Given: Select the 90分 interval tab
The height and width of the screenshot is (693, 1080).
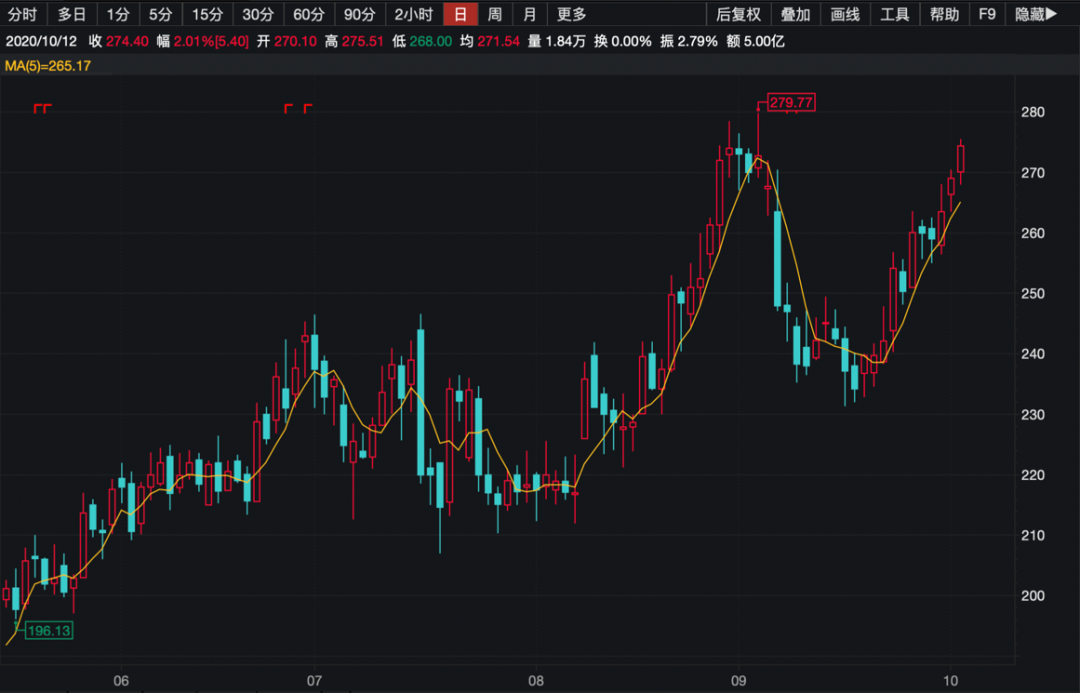Looking at the screenshot, I should [x=360, y=14].
